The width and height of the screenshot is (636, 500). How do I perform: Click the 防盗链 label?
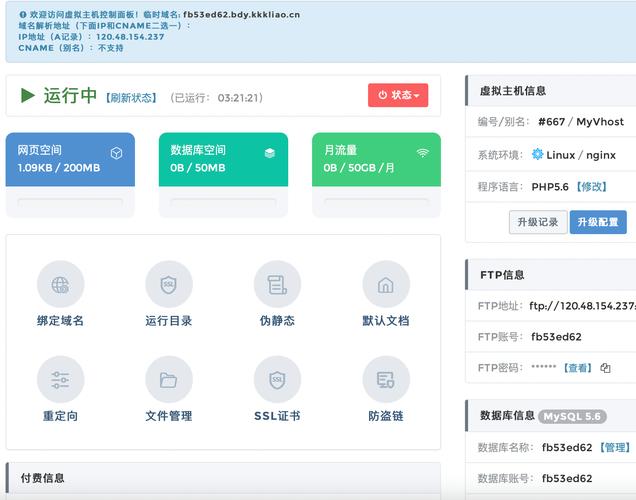pos(386,416)
